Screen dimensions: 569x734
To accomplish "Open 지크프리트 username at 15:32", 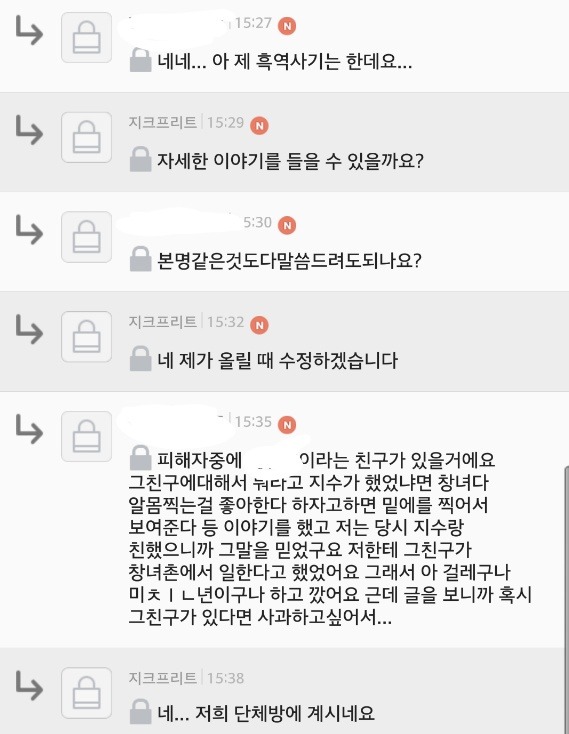I will tap(163, 322).
